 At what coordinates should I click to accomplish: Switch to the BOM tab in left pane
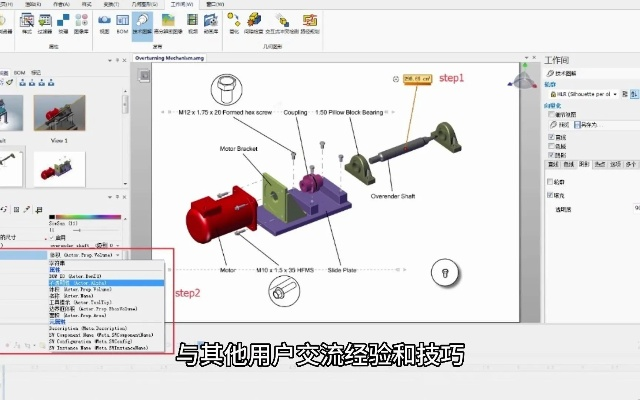(x=19, y=73)
